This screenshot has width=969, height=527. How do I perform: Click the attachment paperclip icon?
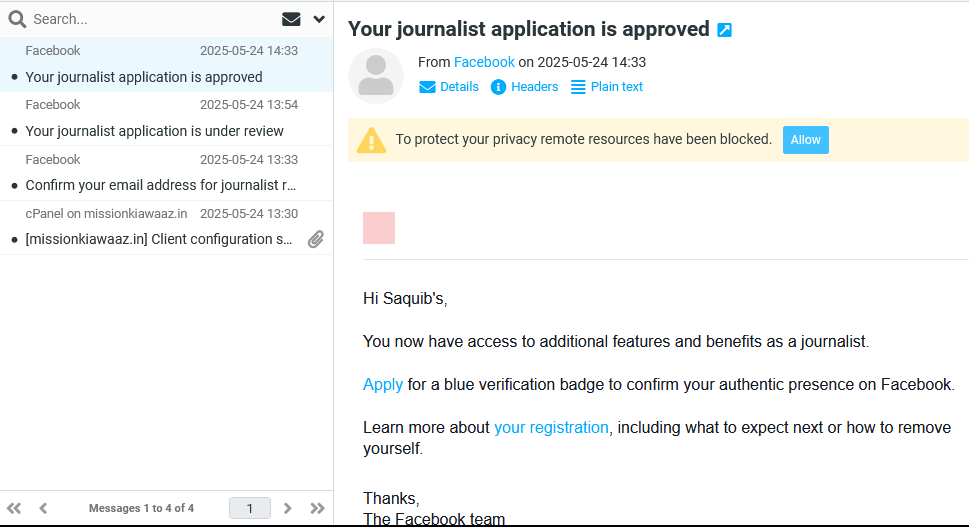(316, 239)
